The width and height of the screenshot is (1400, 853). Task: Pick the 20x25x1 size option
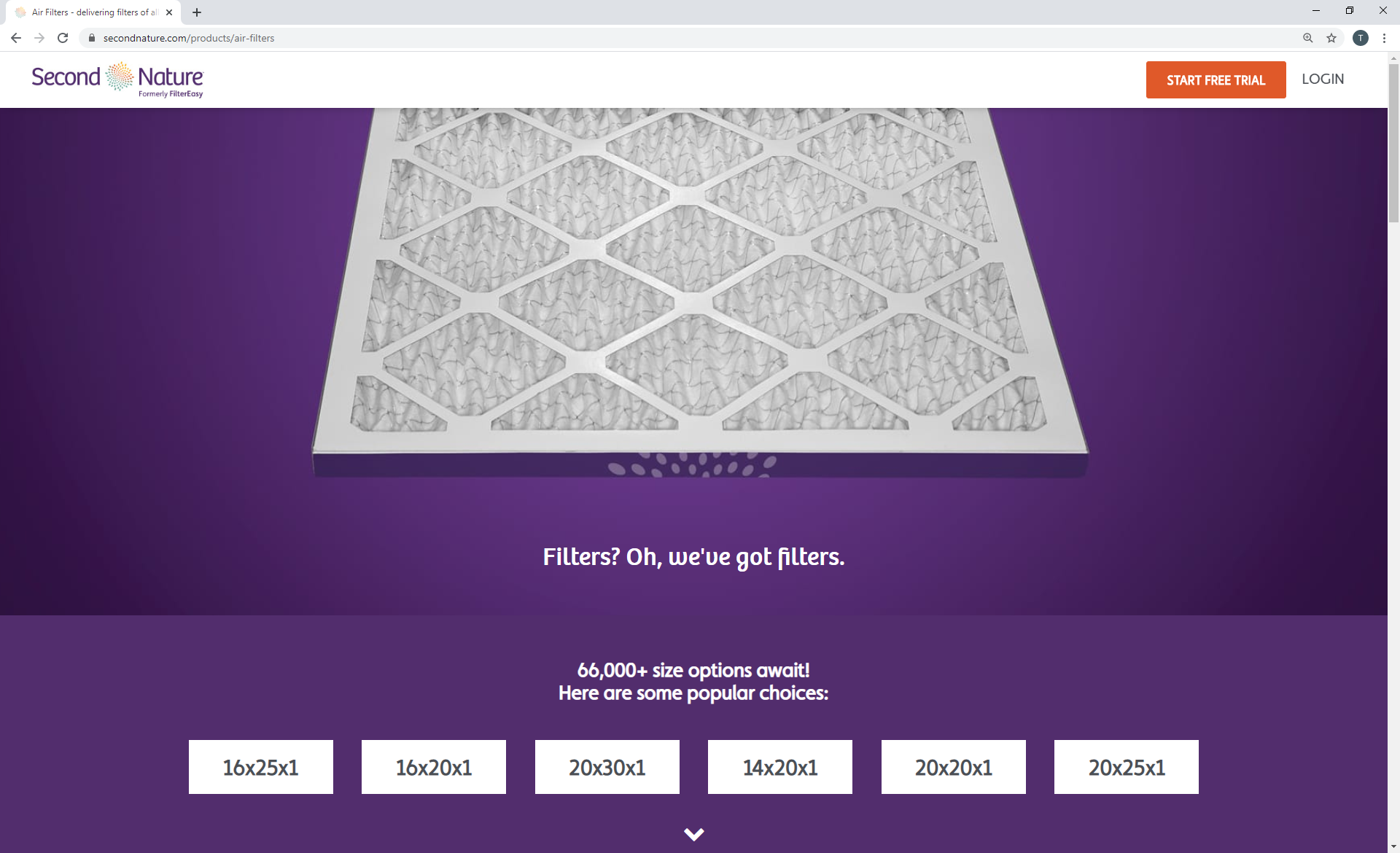(x=1126, y=767)
